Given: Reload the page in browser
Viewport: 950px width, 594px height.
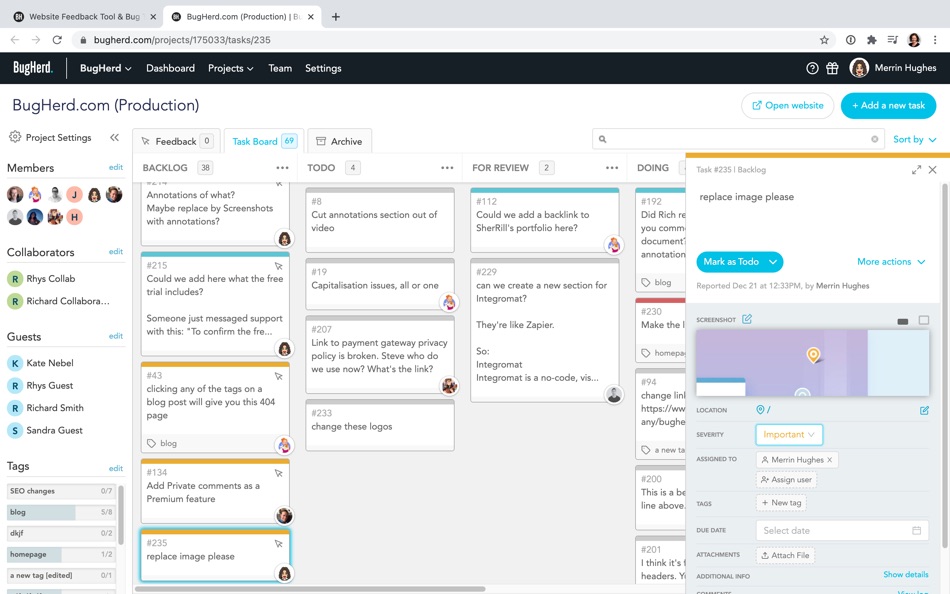Looking at the screenshot, I should (x=57, y=40).
